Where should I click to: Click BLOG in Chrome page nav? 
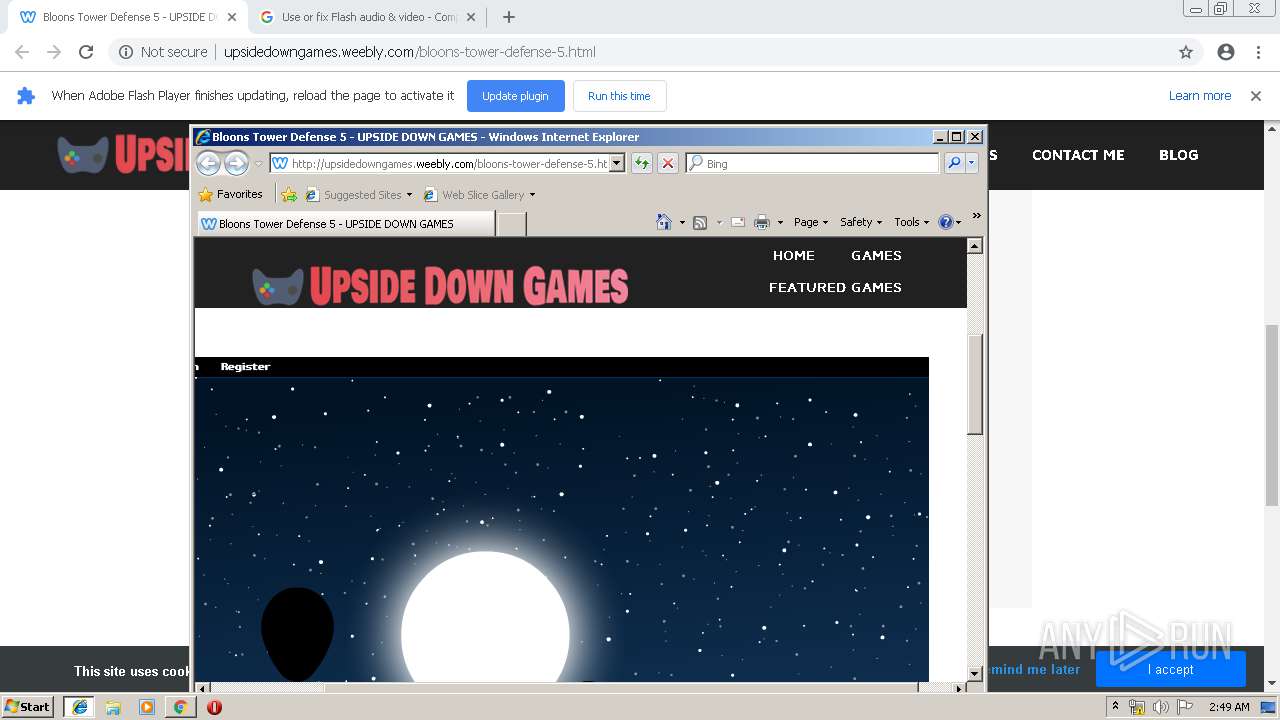[x=1178, y=155]
